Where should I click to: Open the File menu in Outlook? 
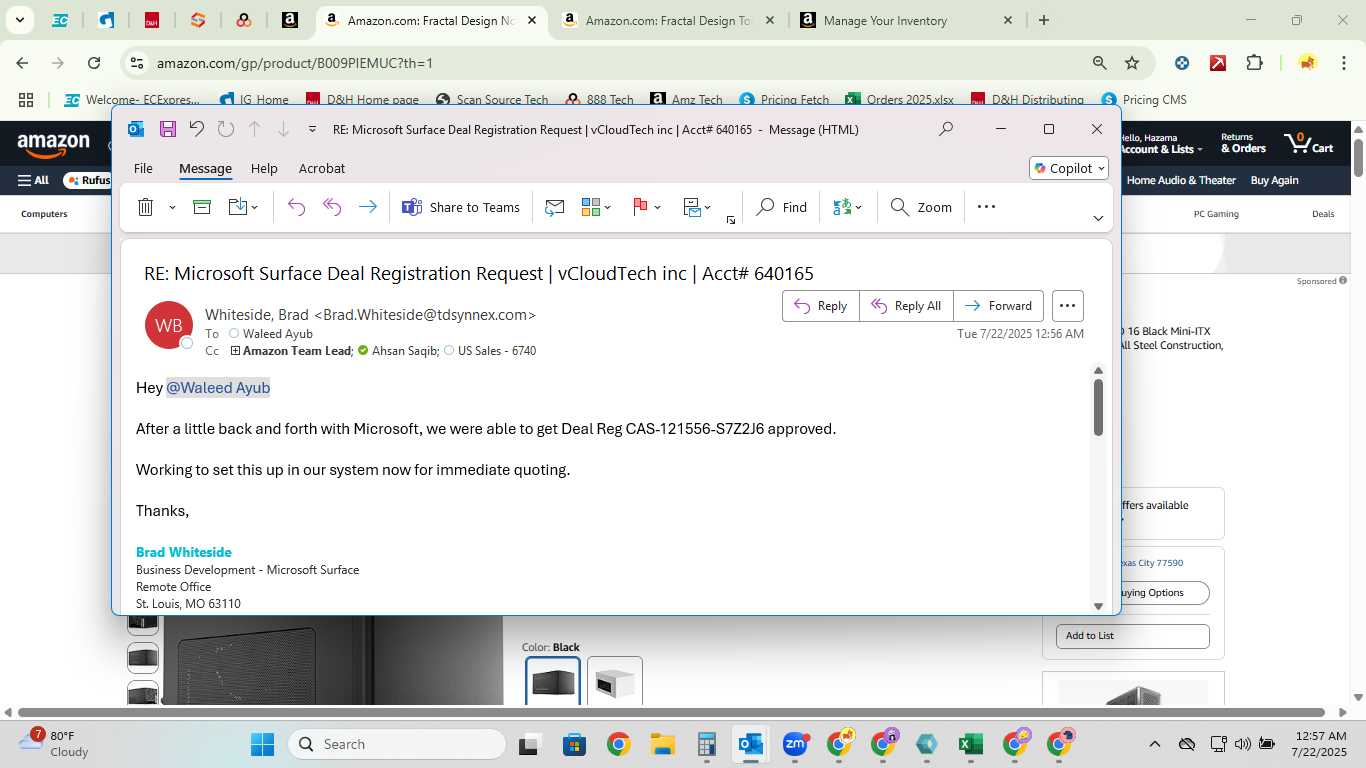[143, 168]
